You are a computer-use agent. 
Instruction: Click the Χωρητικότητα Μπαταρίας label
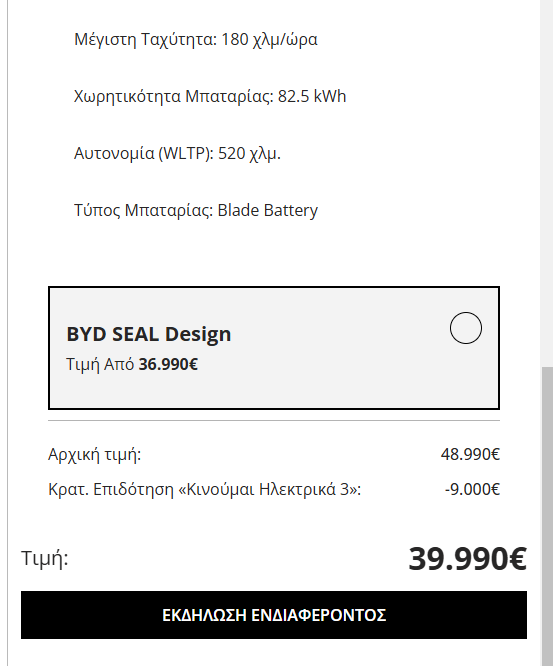[173, 96]
